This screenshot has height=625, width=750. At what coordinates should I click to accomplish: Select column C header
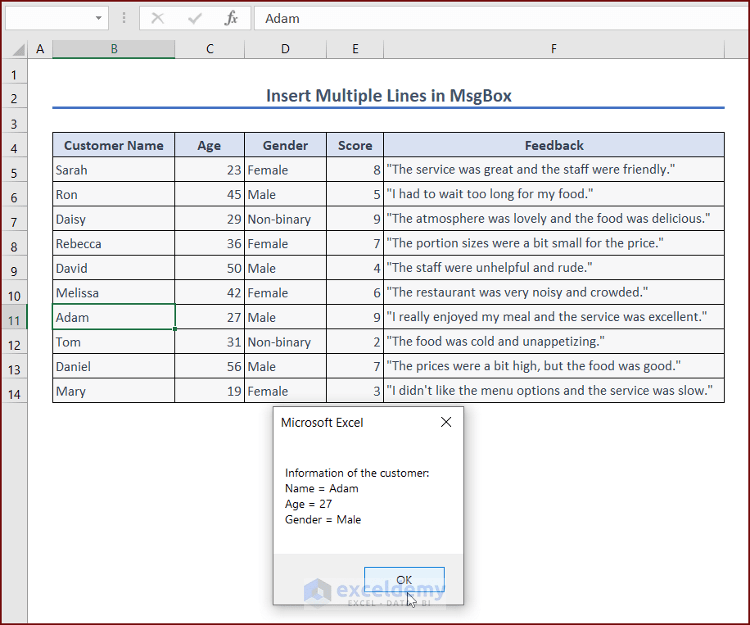(210, 49)
